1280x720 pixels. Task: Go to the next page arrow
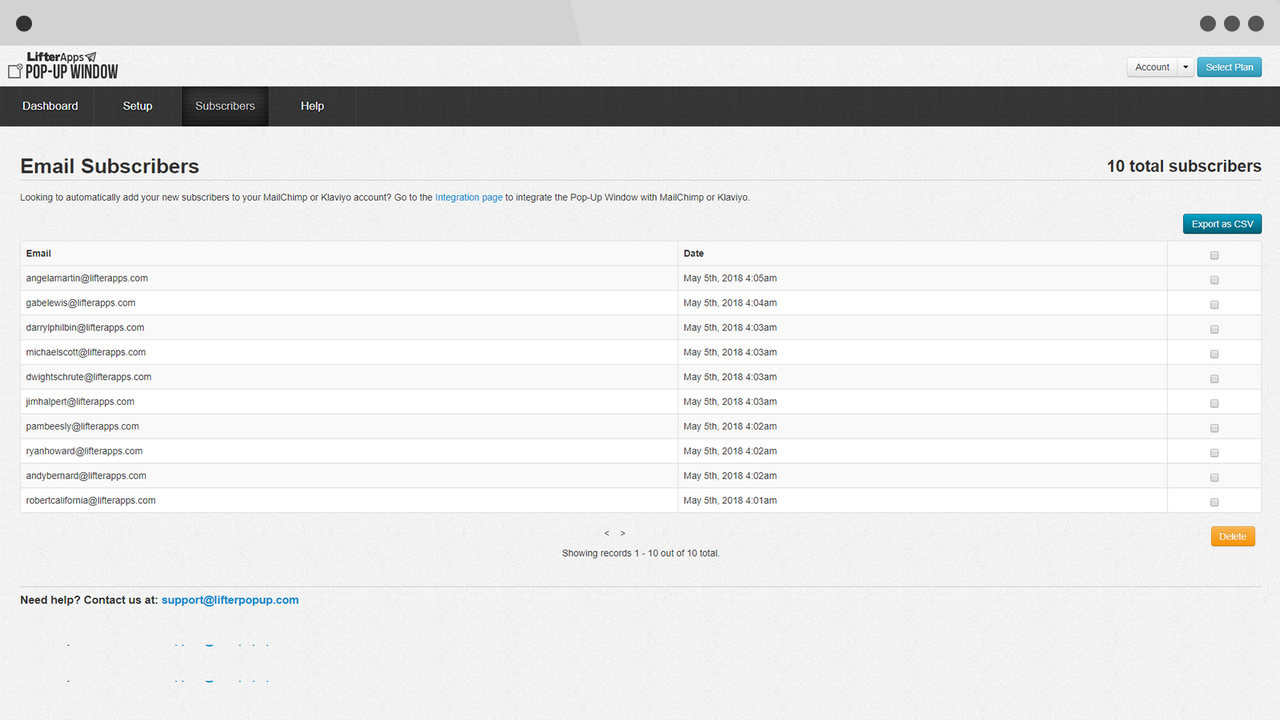click(x=623, y=534)
